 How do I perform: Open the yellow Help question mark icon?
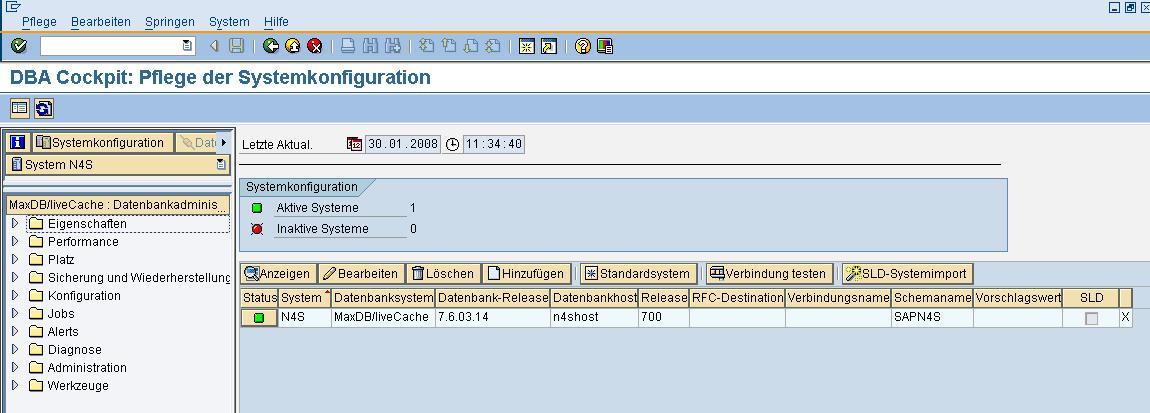pyautogui.click(x=583, y=46)
